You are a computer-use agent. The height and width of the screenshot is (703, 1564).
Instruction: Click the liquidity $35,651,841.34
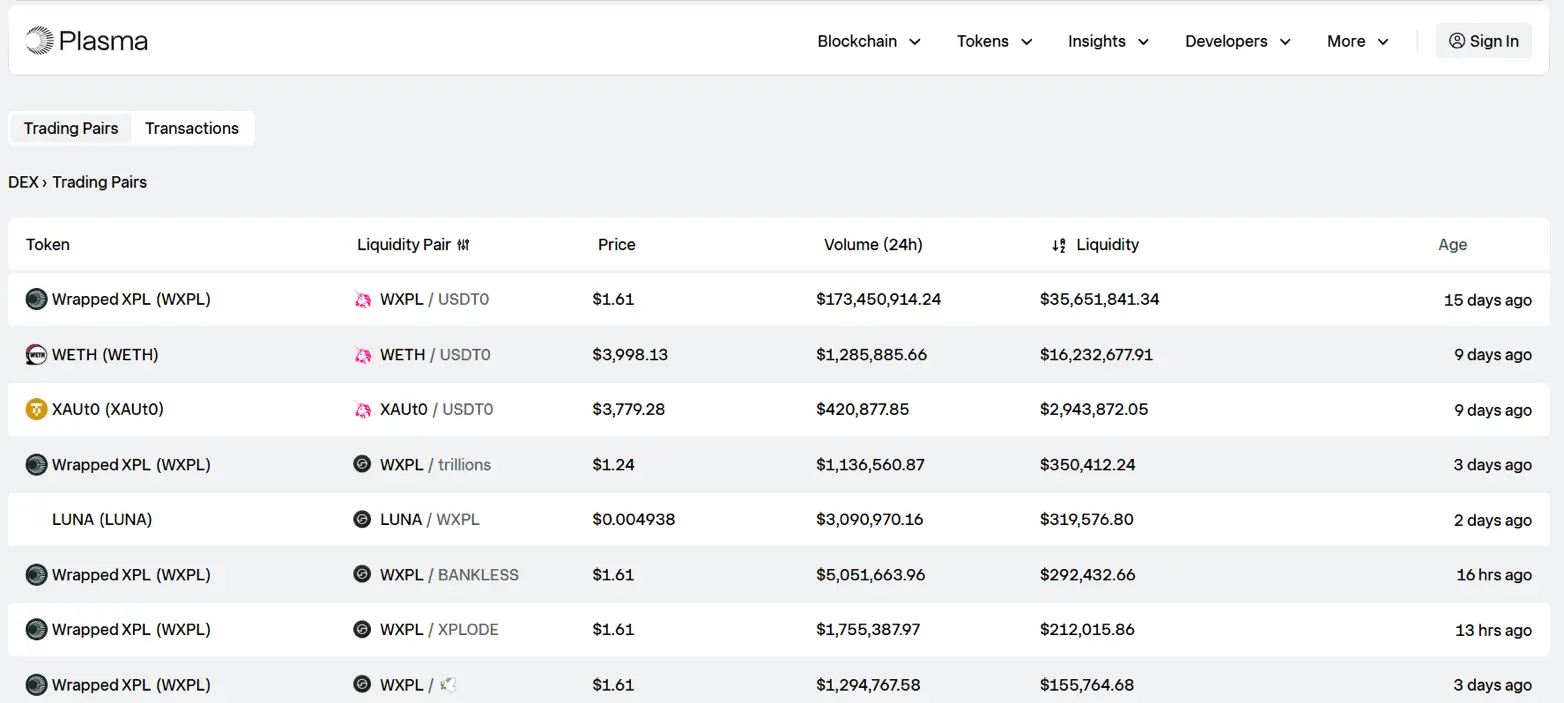(1099, 299)
